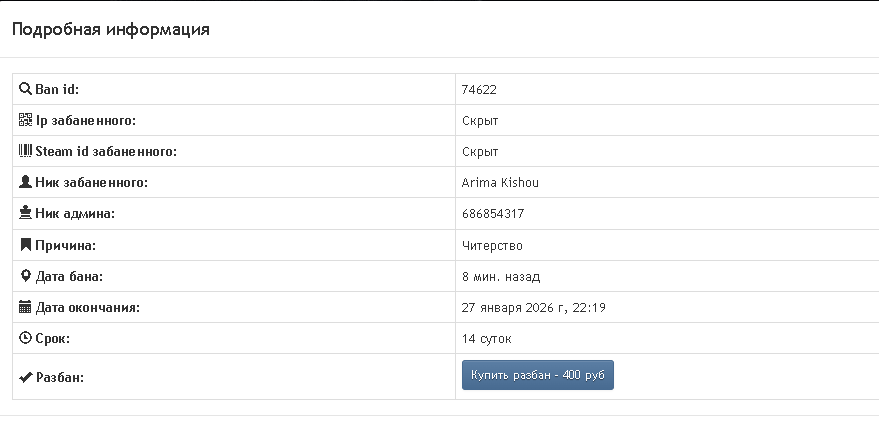Click the admin name 686854317
The height and width of the screenshot is (421, 879).
click(493, 214)
